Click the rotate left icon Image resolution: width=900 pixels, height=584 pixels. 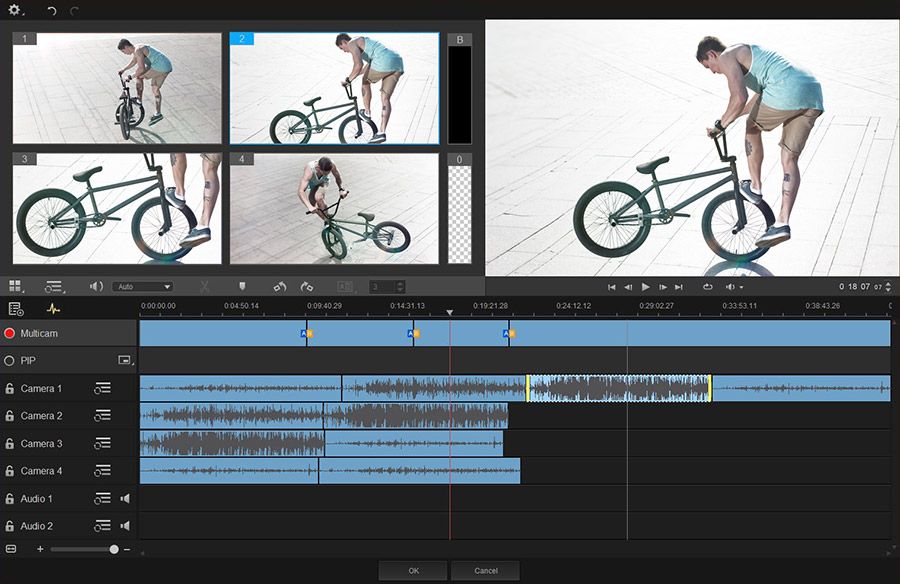tap(280, 287)
